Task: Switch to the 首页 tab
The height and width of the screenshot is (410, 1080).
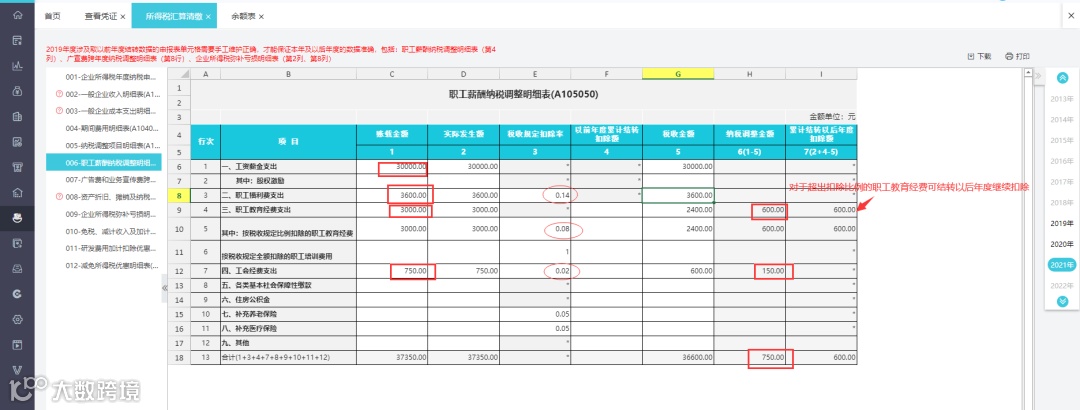Action: click(x=52, y=16)
